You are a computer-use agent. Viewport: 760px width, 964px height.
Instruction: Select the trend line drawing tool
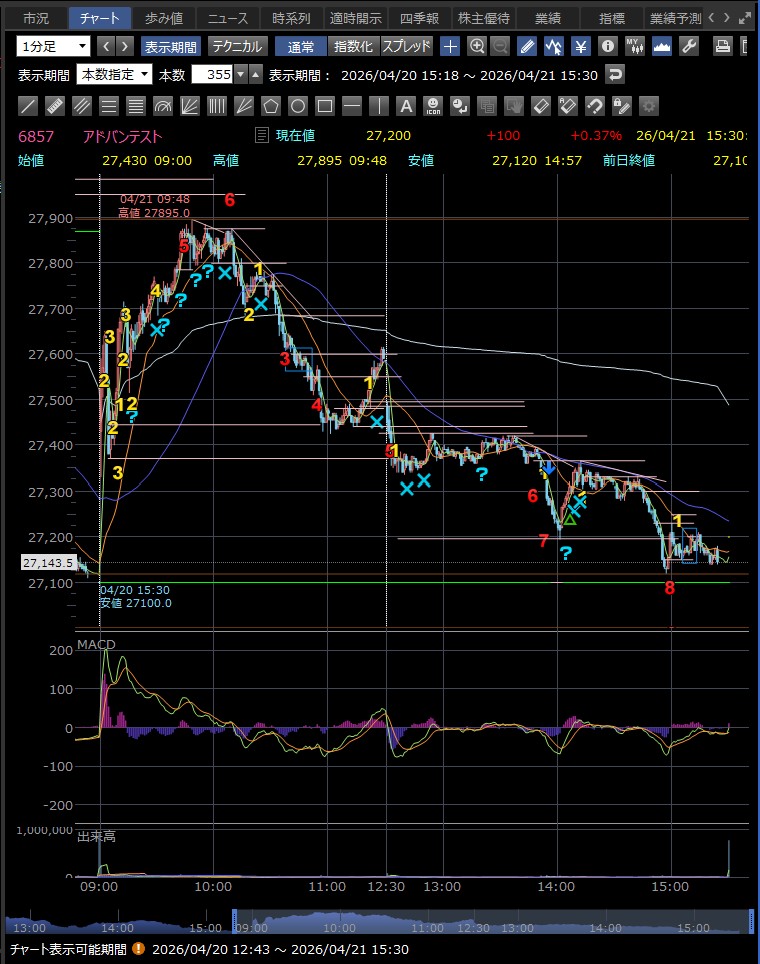(x=29, y=105)
